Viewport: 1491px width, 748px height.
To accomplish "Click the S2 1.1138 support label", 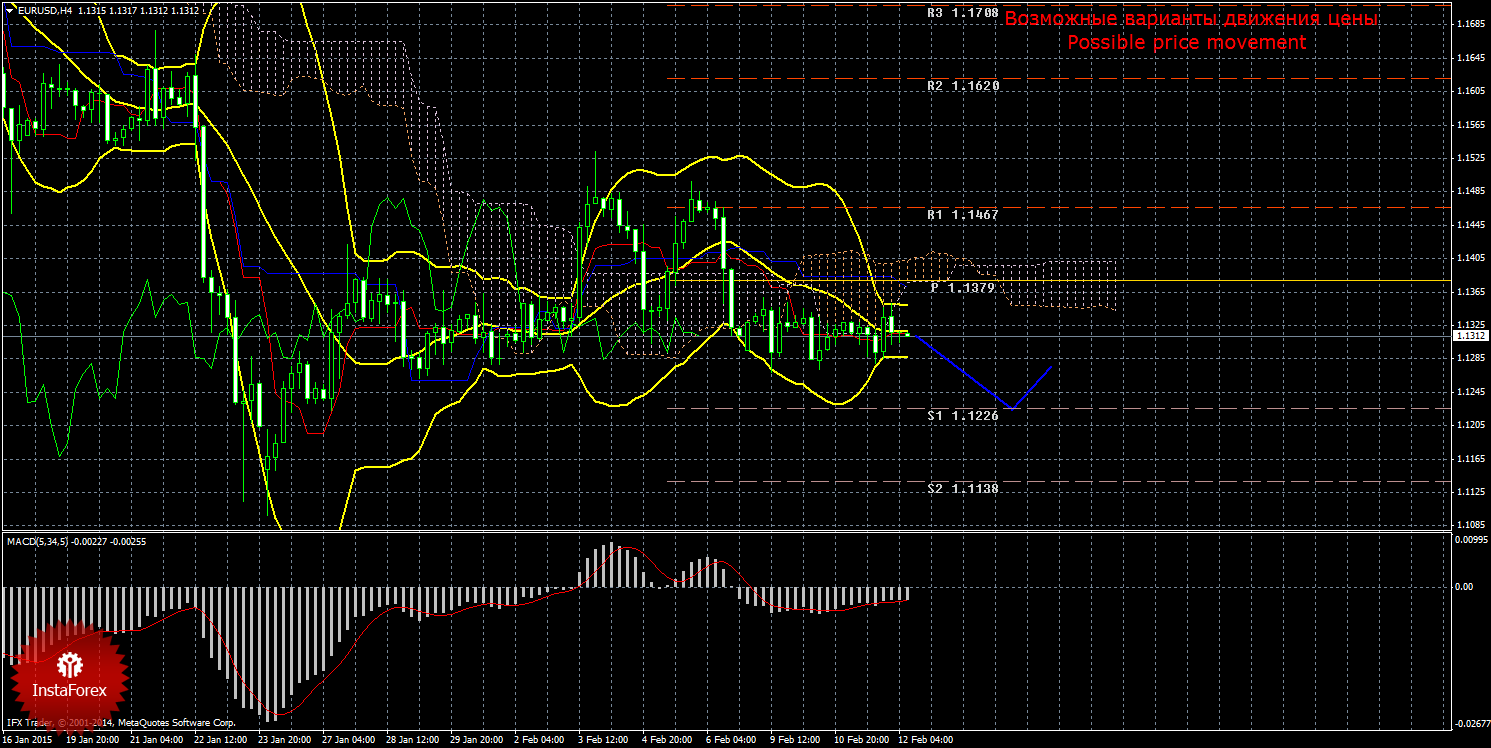I will [x=962, y=488].
